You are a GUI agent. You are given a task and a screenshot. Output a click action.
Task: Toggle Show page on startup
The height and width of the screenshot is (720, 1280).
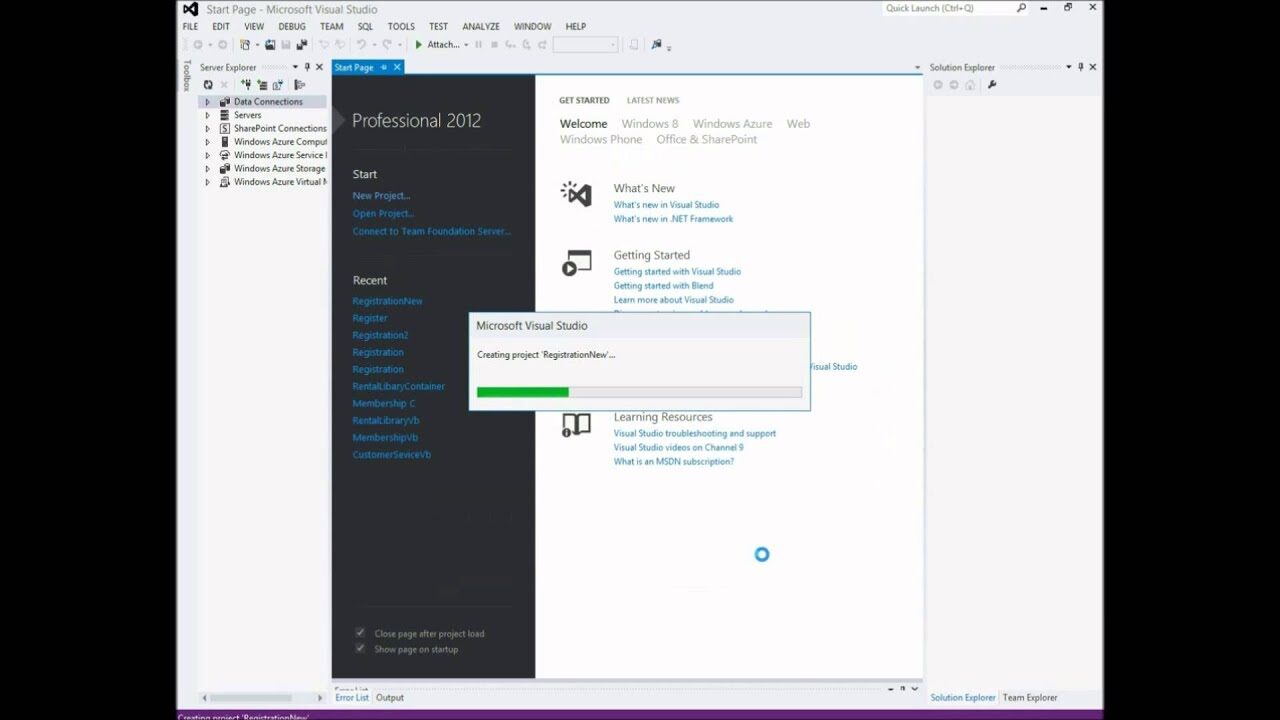(x=360, y=648)
